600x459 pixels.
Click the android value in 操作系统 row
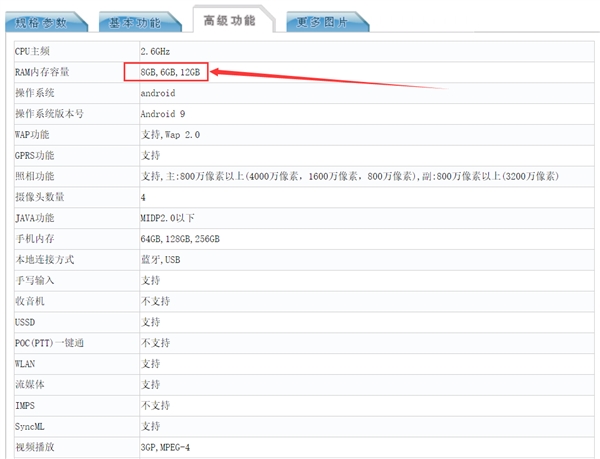point(158,93)
